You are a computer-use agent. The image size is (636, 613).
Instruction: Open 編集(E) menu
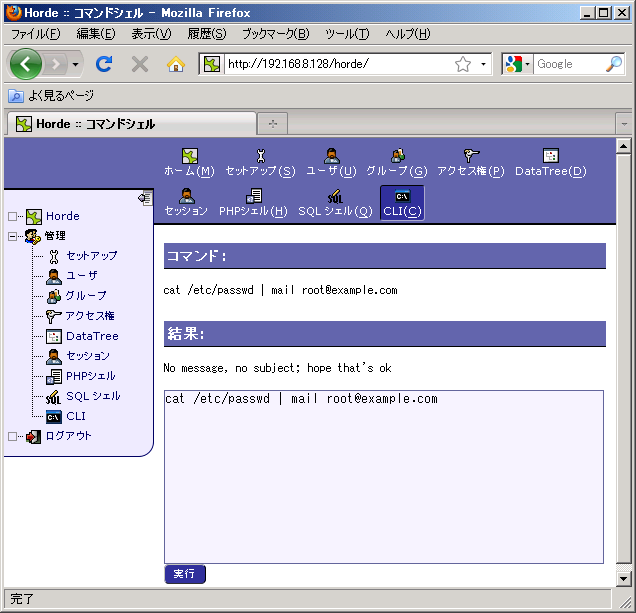(x=96, y=34)
